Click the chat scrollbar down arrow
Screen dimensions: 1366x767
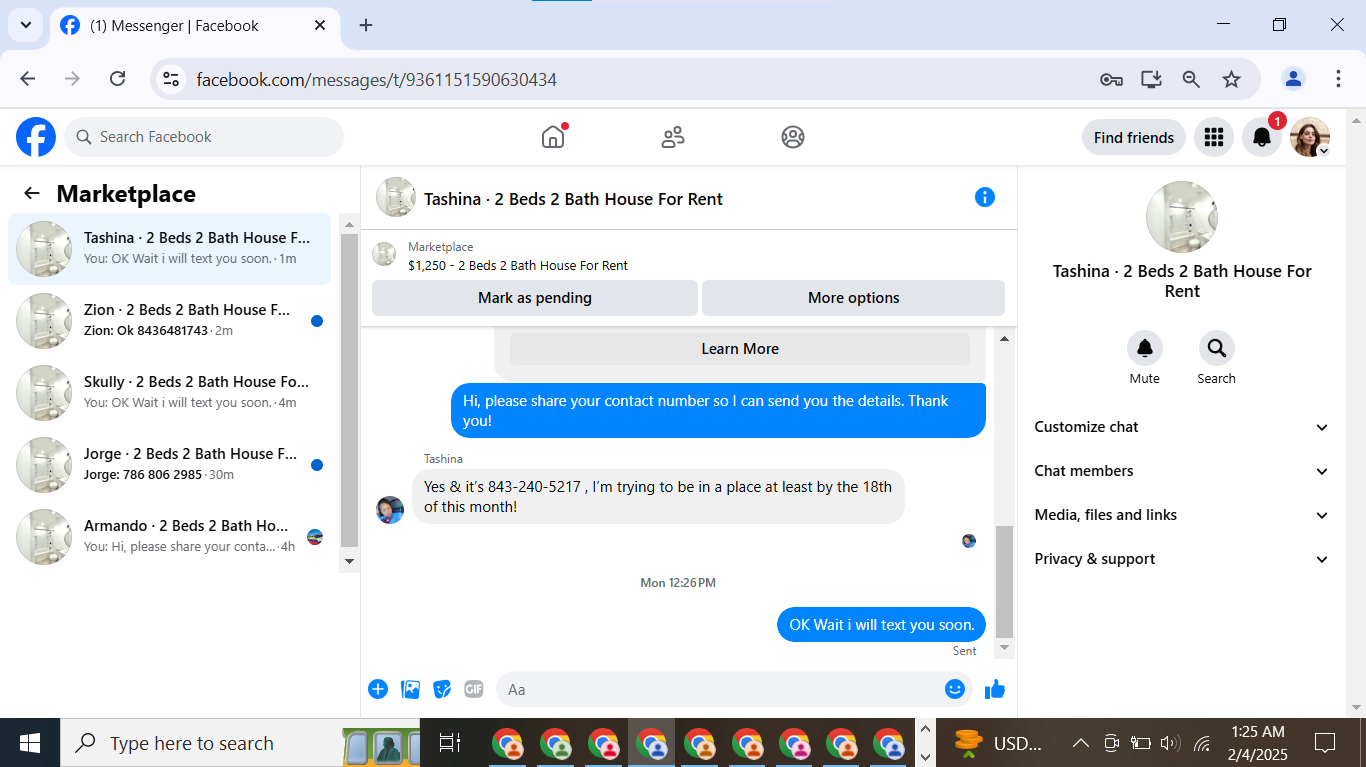click(1005, 648)
